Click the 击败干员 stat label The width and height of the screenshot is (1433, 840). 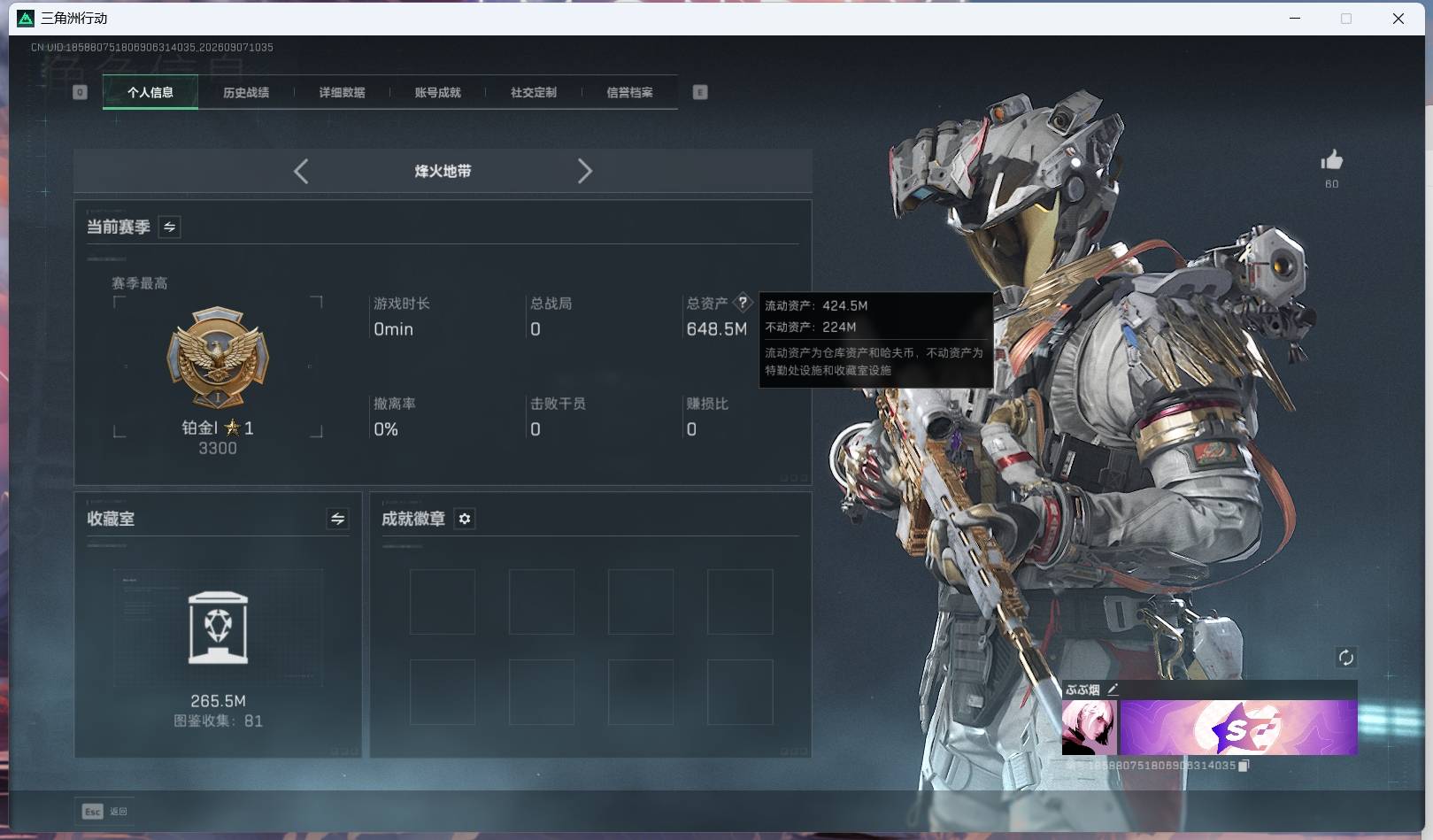click(558, 404)
